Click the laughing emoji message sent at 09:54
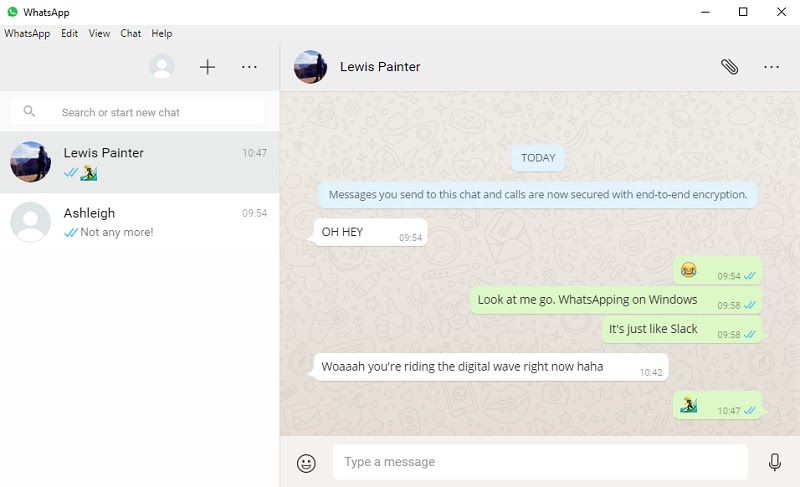 point(717,271)
